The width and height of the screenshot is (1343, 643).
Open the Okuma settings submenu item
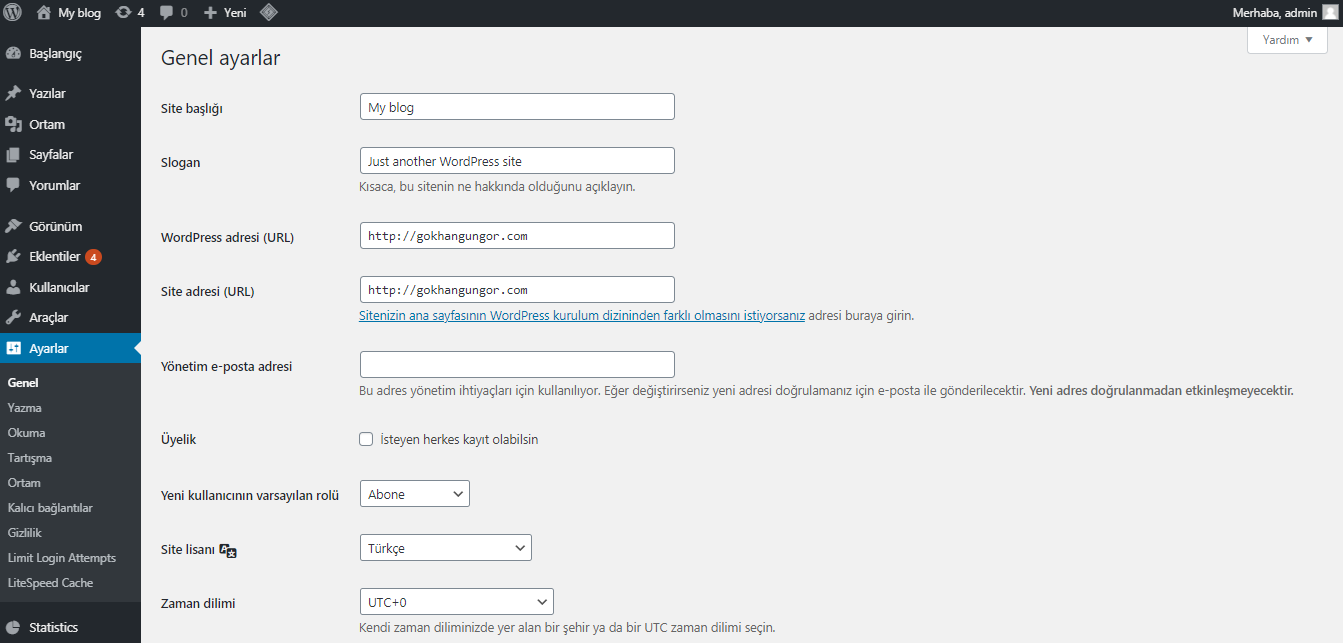pos(26,433)
